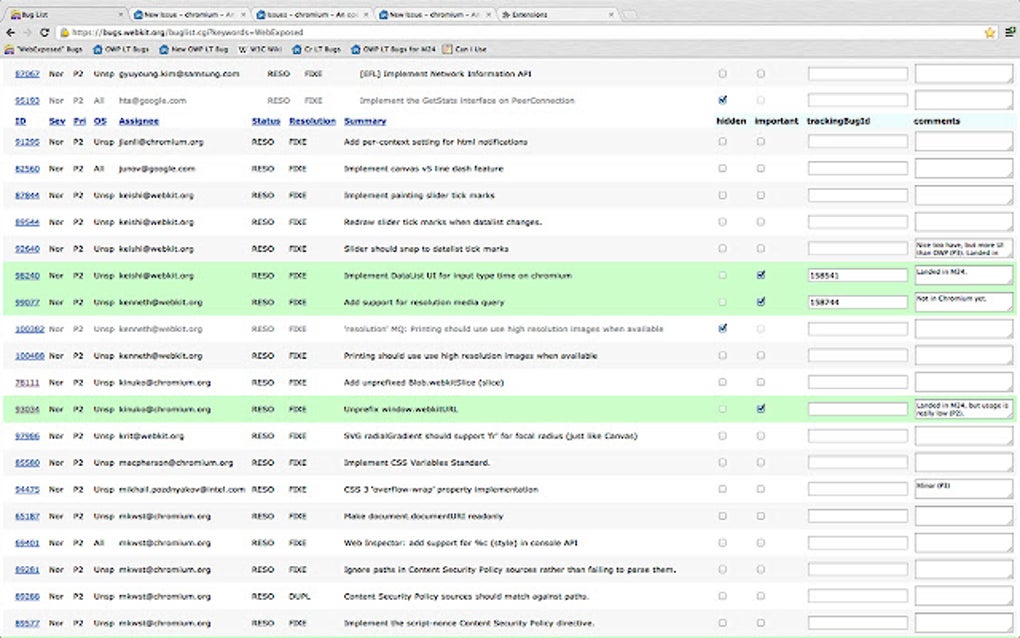Sort the table by the Assignee column
Viewport: 1020px width, 638px height.
point(138,121)
